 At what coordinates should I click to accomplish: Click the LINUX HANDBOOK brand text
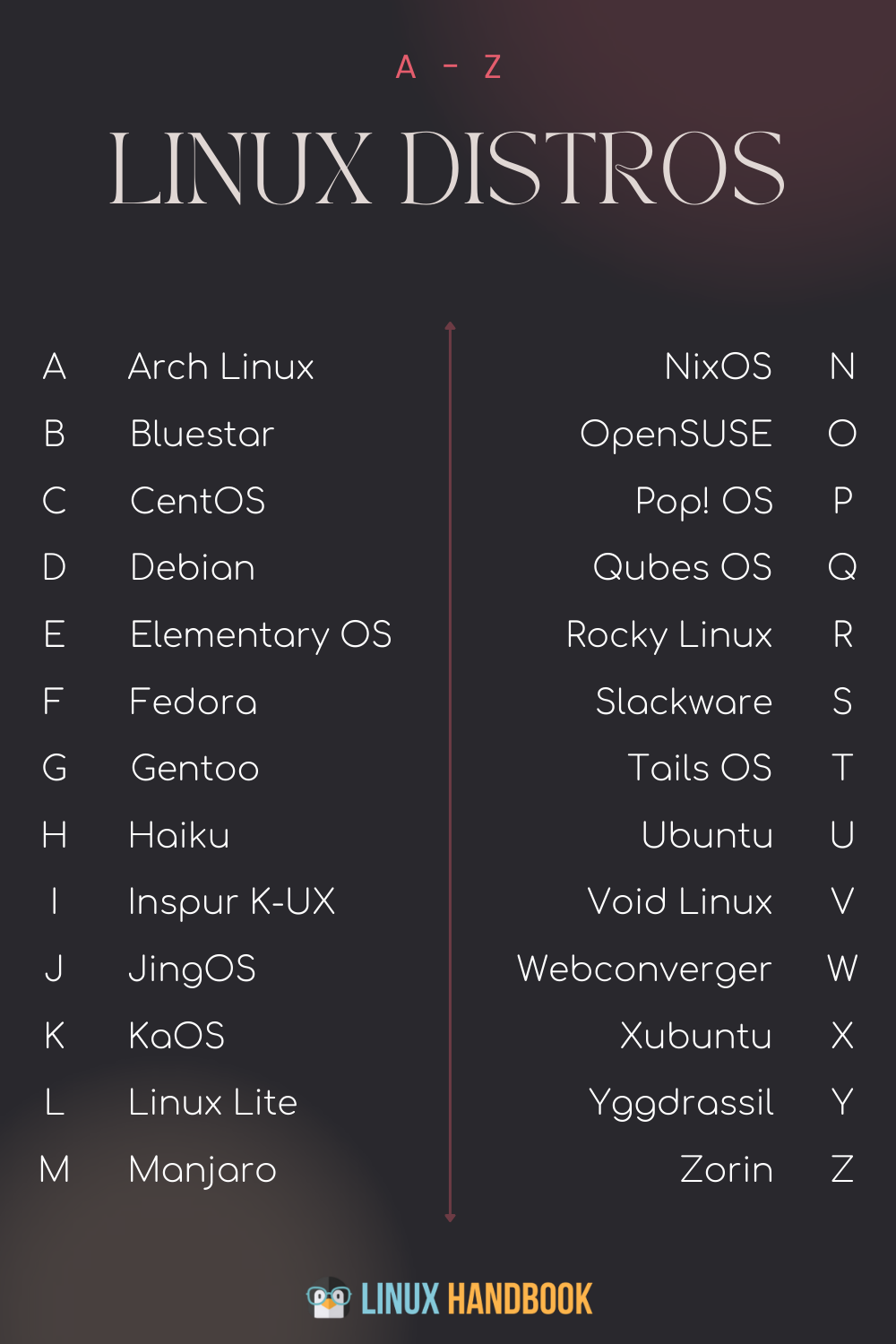[477, 1299]
